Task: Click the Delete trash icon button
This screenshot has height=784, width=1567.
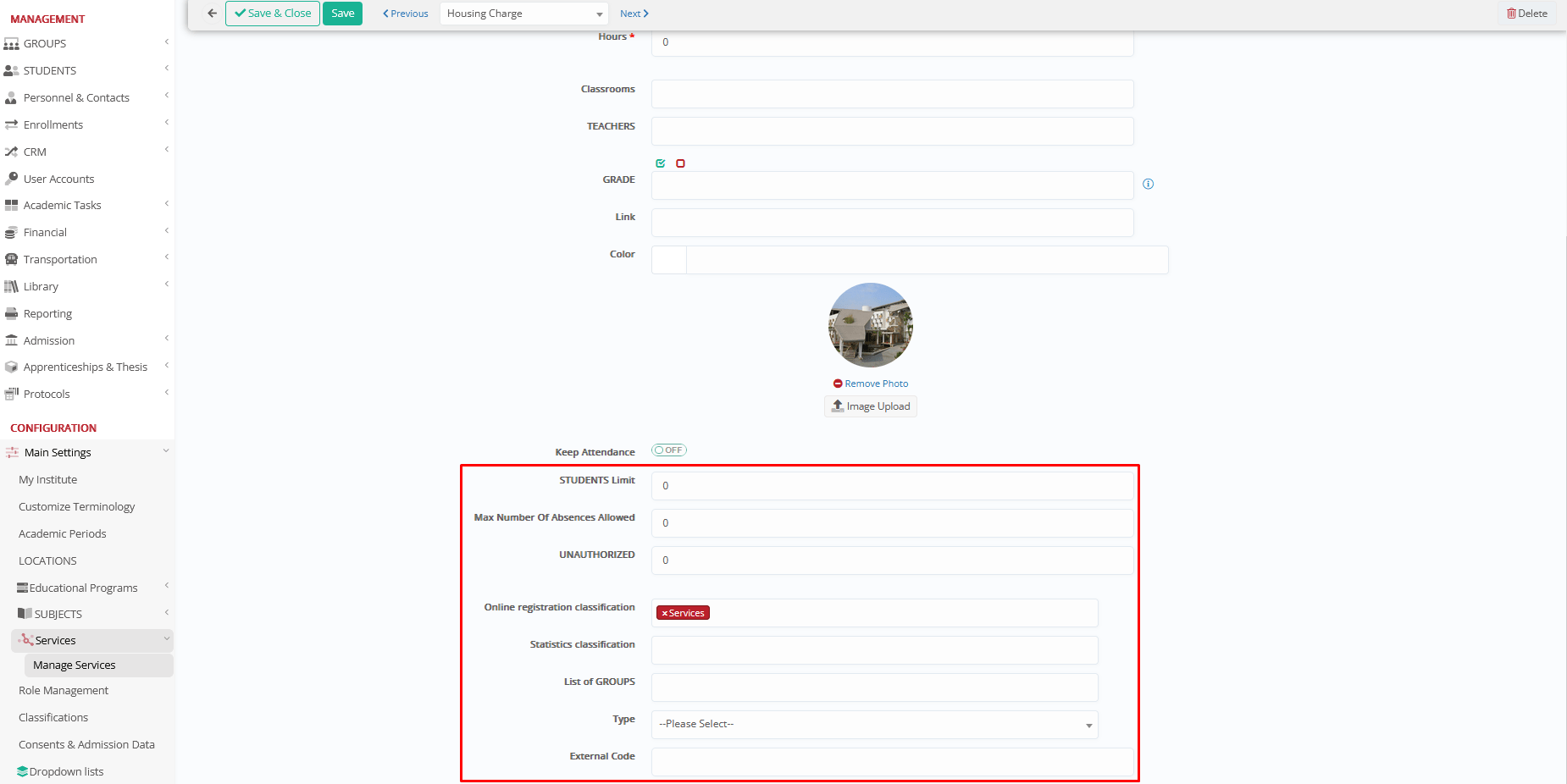Action: click(x=1526, y=14)
